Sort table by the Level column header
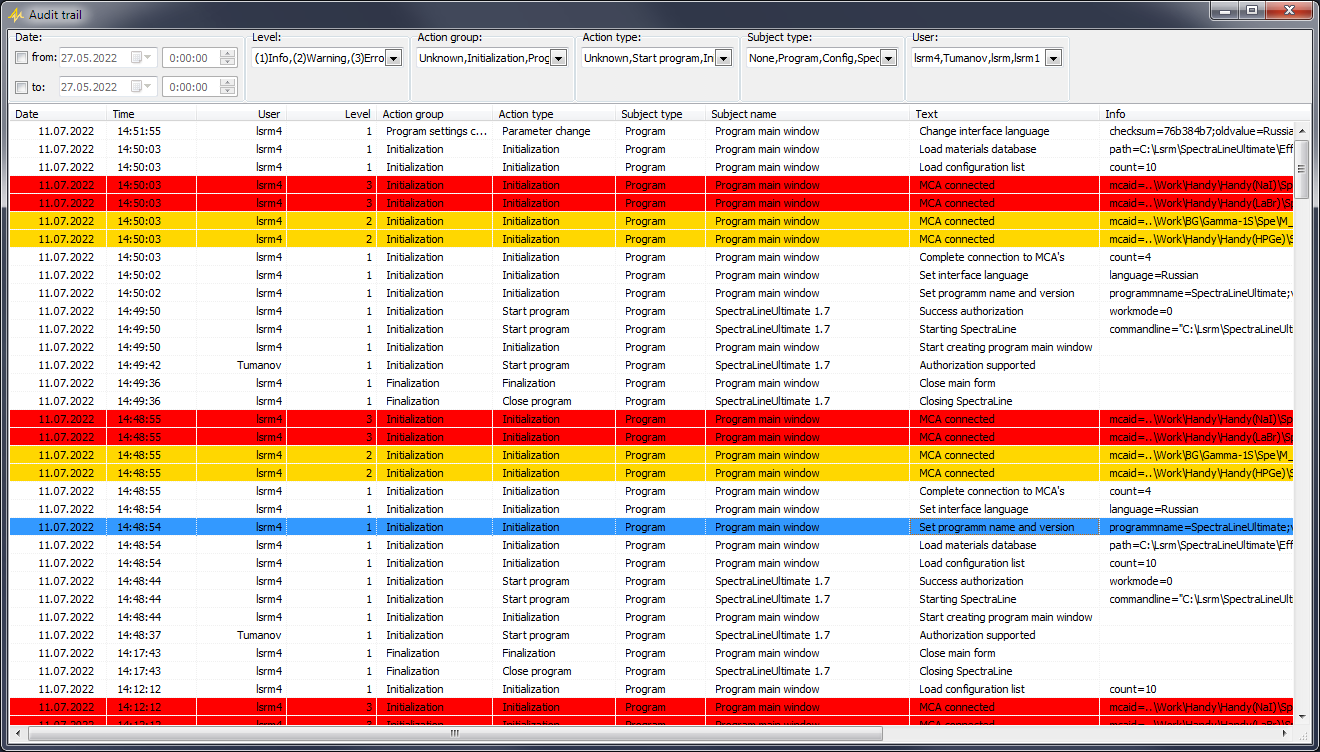The width and height of the screenshot is (1320, 752). 357,114
